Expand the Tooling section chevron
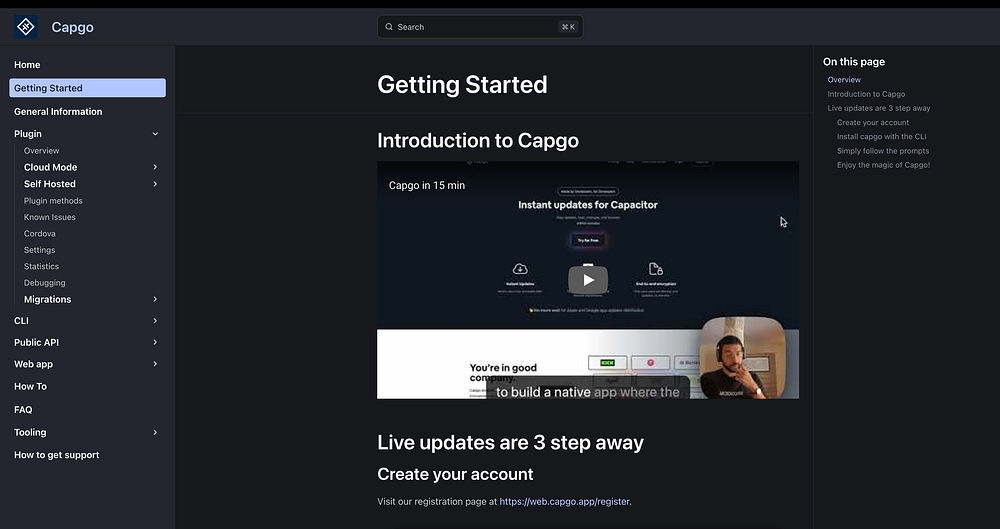The image size is (1000, 529). [x=155, y=433]
